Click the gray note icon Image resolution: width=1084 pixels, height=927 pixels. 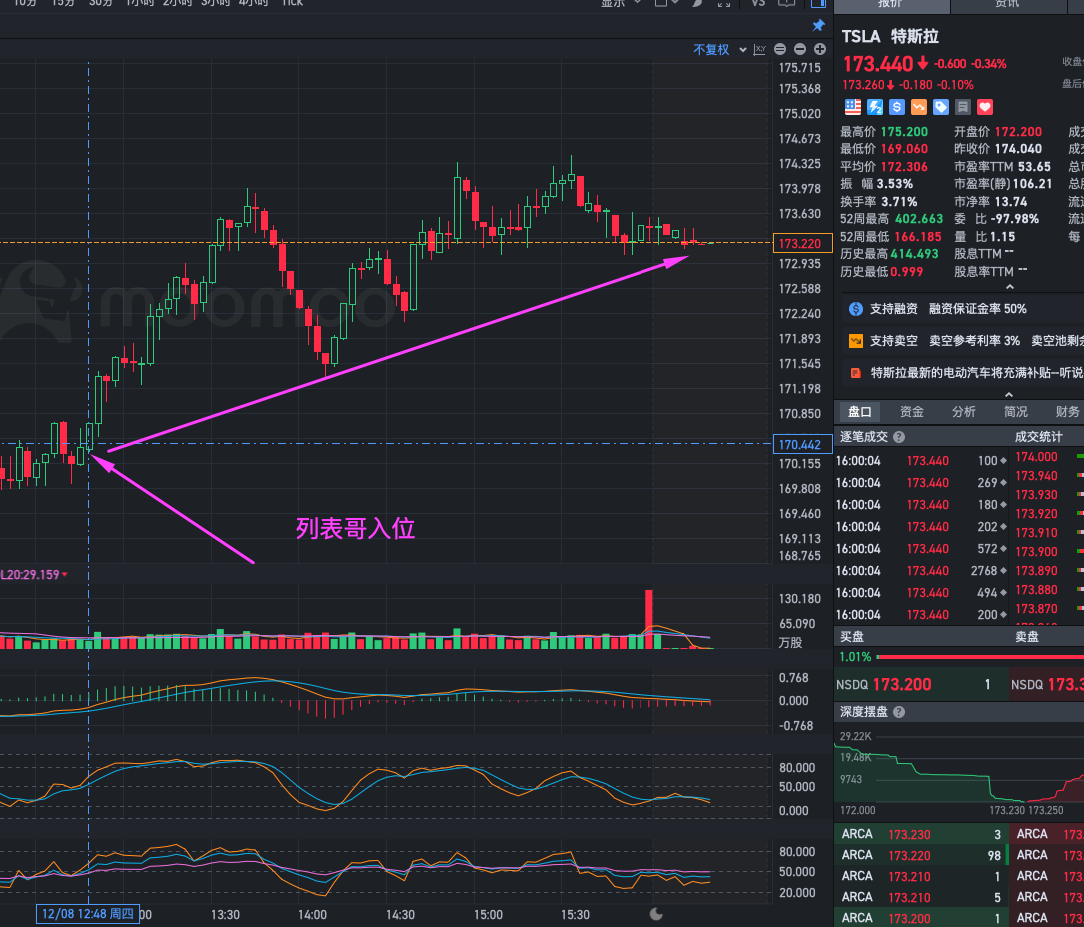[x=963, y=107]
